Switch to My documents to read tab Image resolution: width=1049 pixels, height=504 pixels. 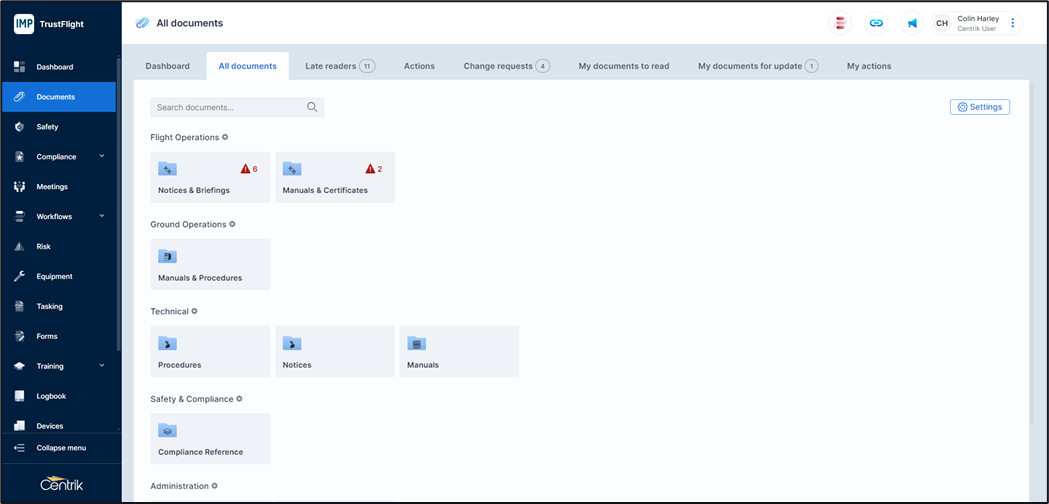(623, 66)
